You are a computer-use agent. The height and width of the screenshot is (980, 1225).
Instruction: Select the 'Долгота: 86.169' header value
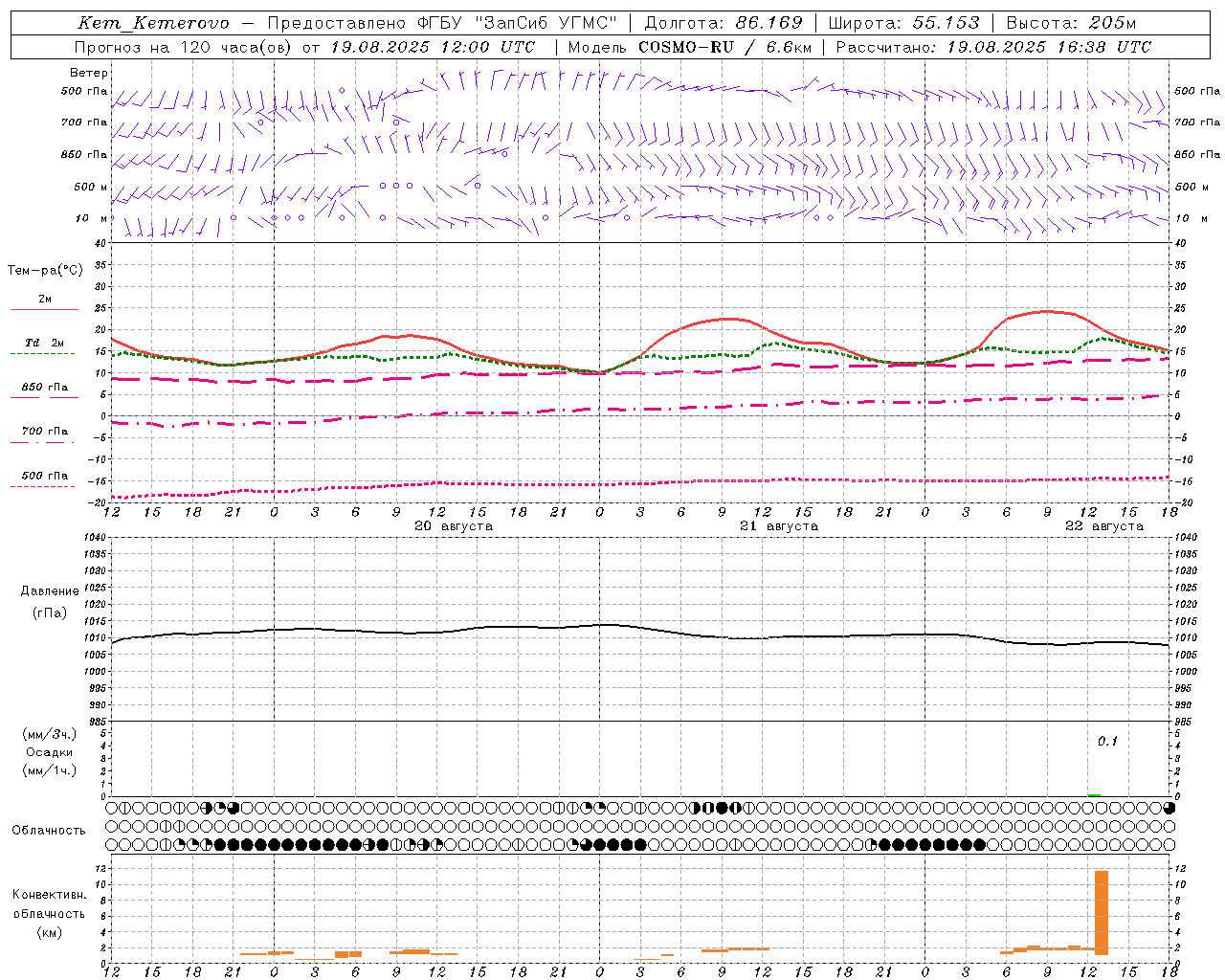point(724,23)
